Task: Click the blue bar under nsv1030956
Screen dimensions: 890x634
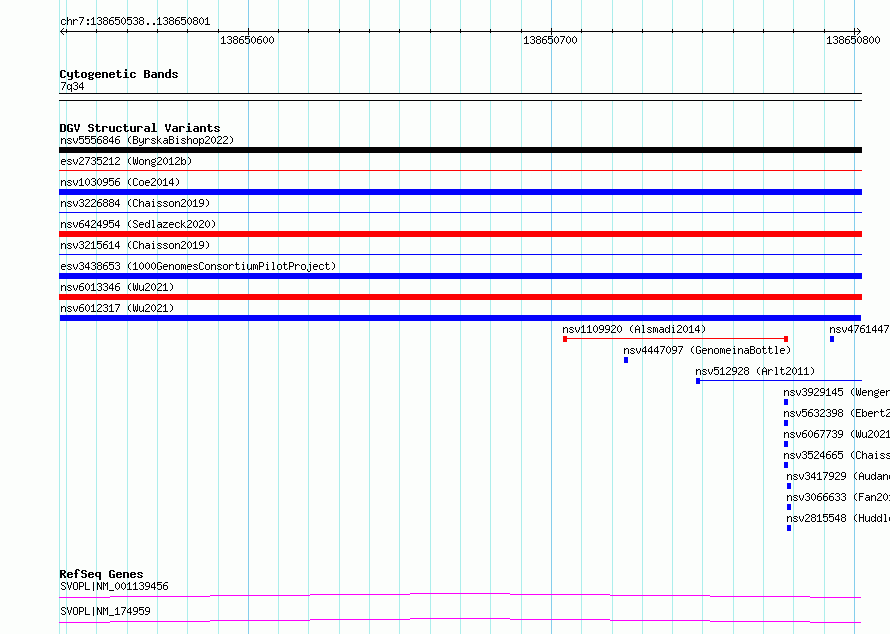Action: point(460,192)
